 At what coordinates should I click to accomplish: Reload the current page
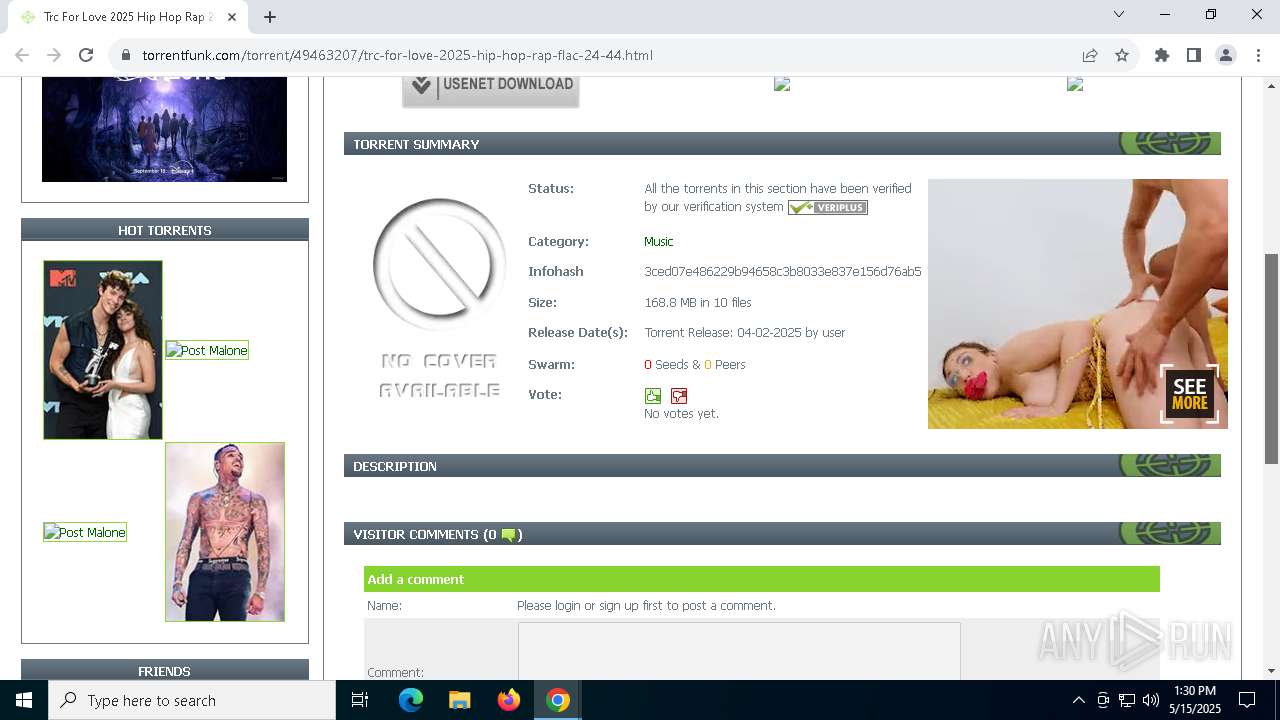tap(86, 55)
